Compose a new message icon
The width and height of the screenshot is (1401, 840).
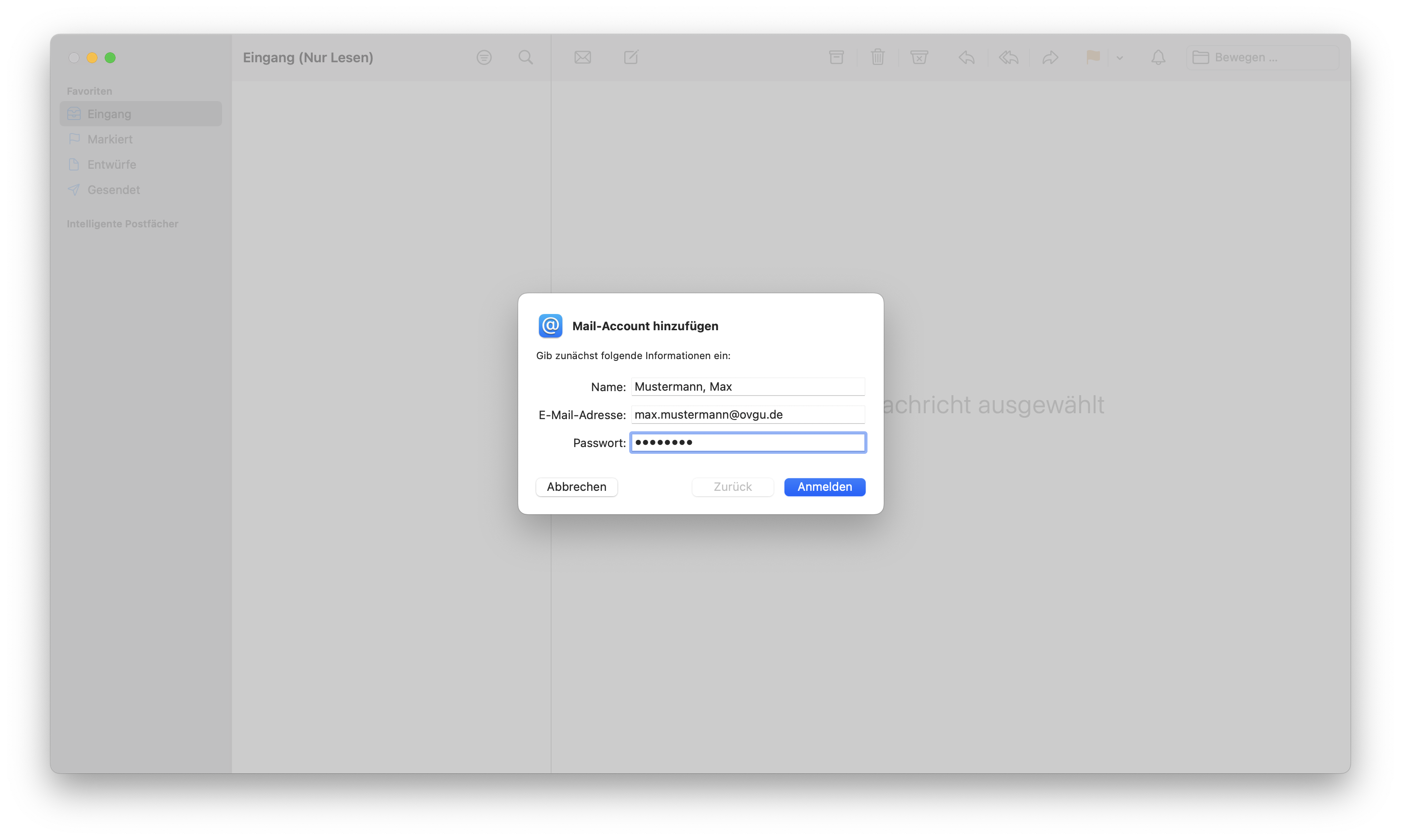(x=631, y=57)
